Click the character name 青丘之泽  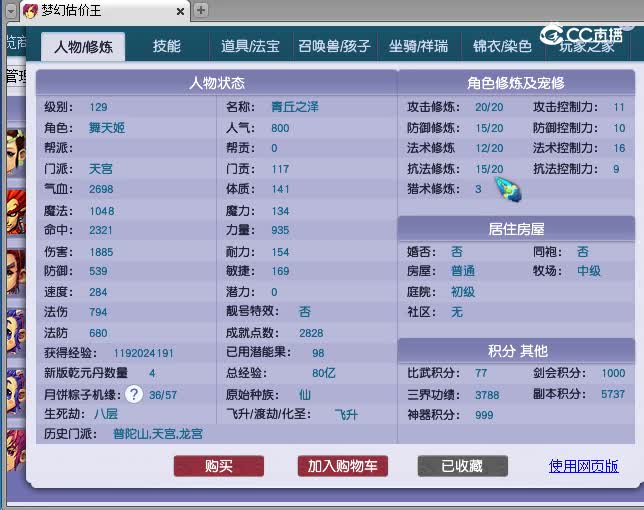(295, 107)
